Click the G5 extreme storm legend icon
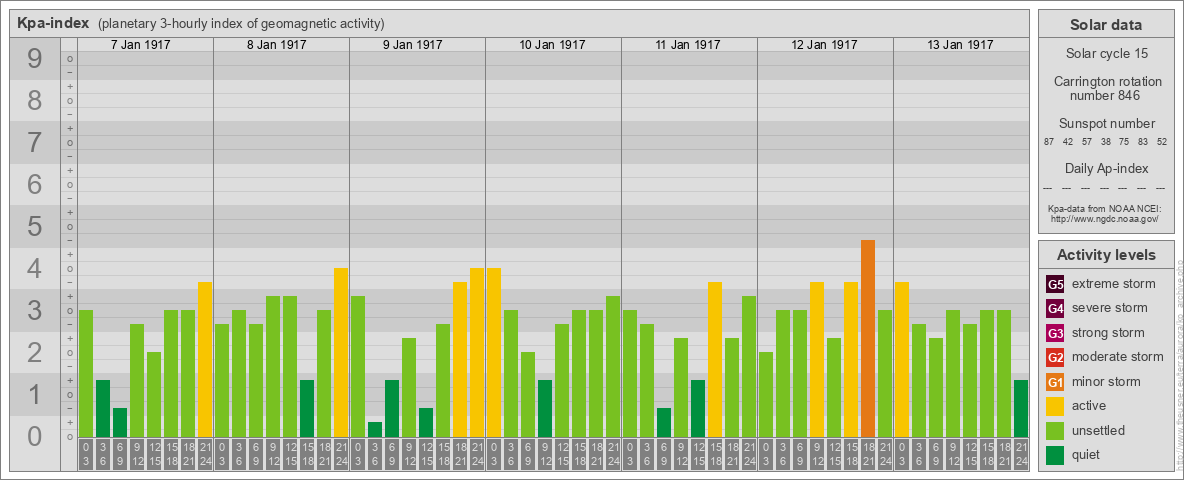 coord(1055,285)
